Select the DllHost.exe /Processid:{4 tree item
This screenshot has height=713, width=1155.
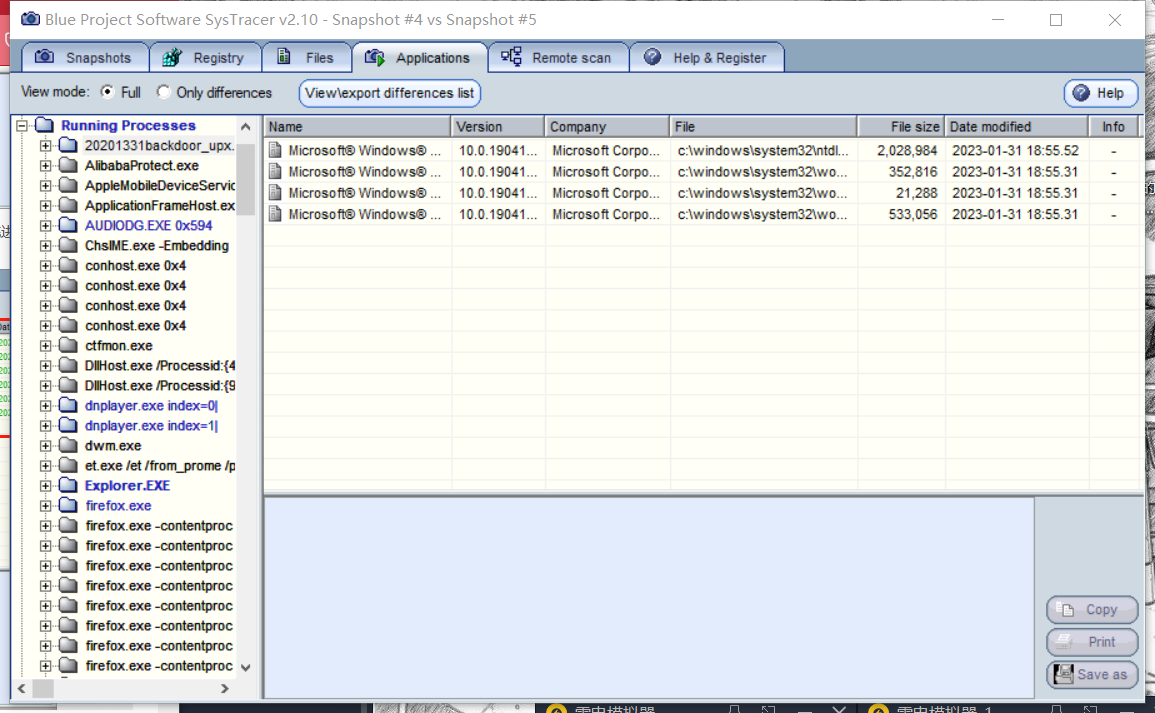pos(160,365)
